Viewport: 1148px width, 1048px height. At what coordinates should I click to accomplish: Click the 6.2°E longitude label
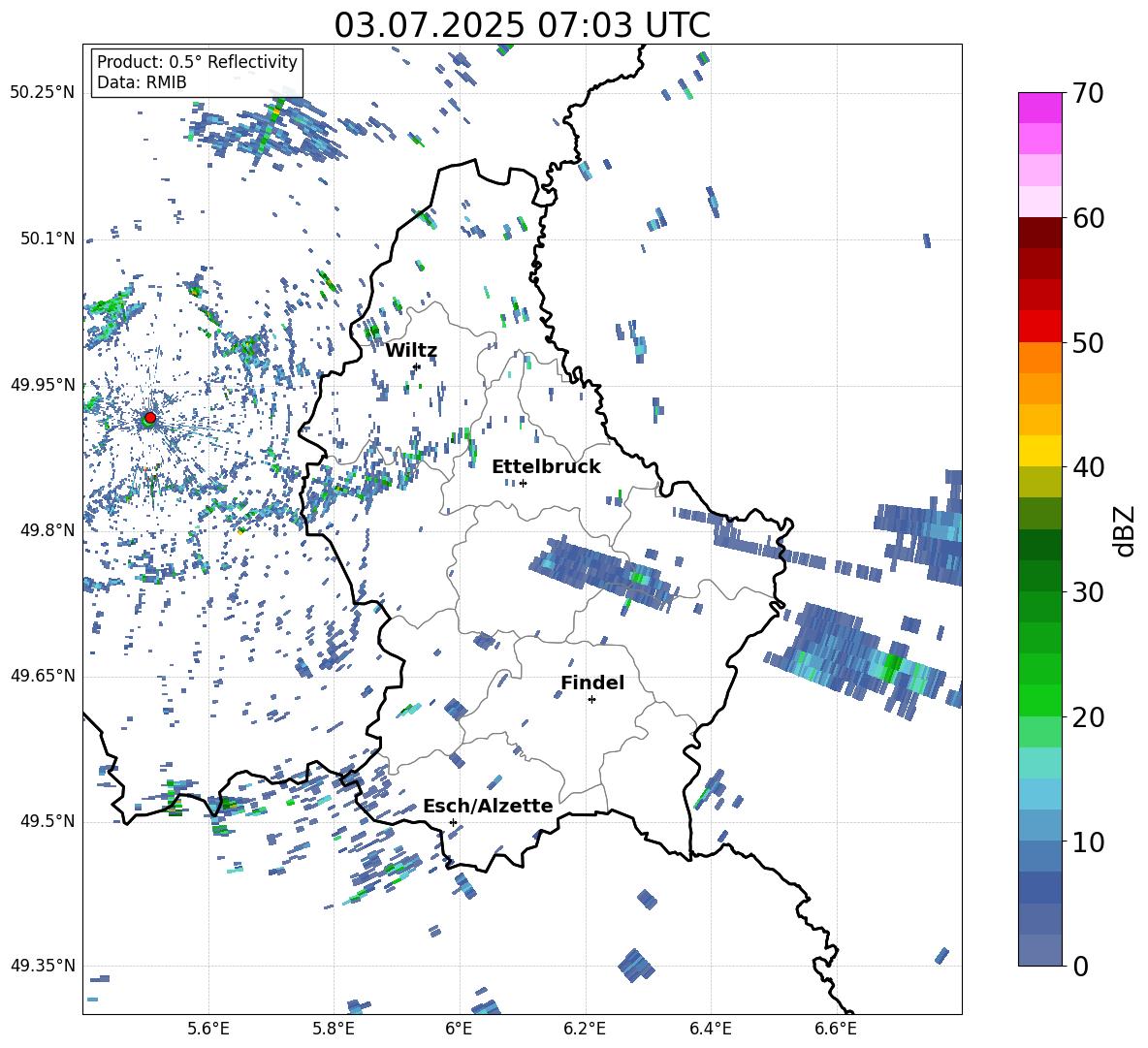coord(585,1029)
